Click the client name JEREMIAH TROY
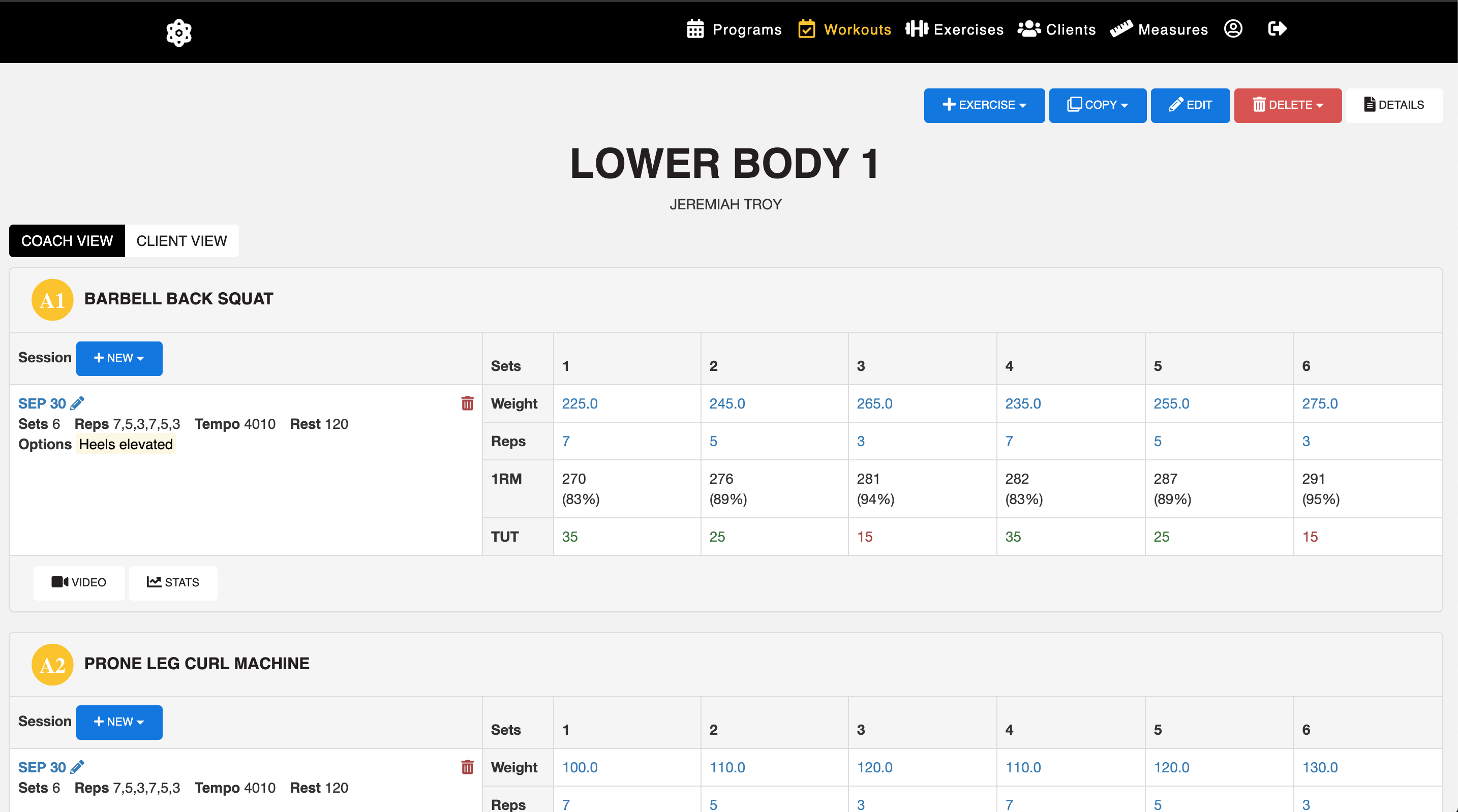Screen dimensions: 1458x812 [725, 204]
